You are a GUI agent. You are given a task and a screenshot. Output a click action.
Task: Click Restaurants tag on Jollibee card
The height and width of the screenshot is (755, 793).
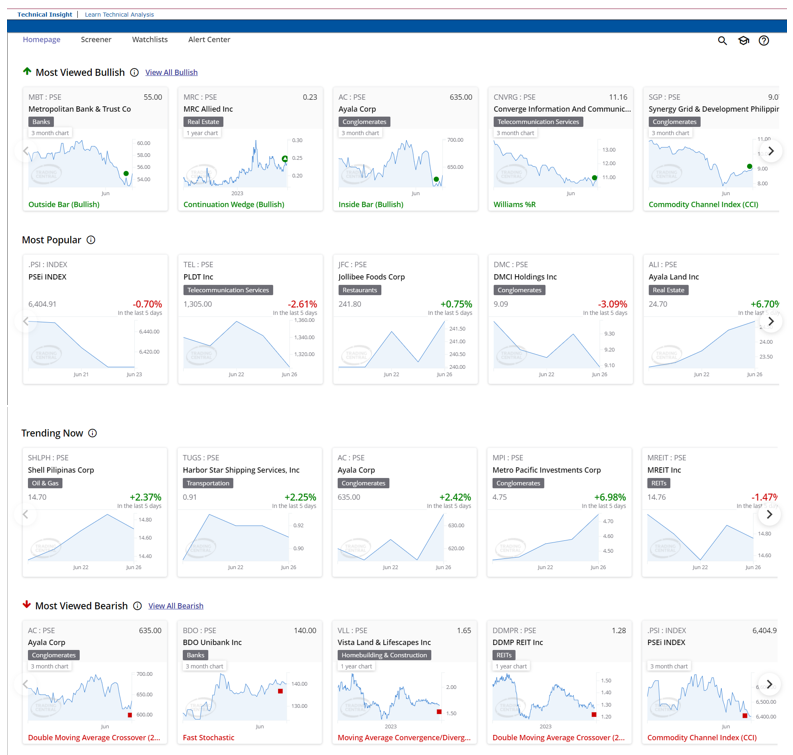pyautogui.click(x=360, y=290)
